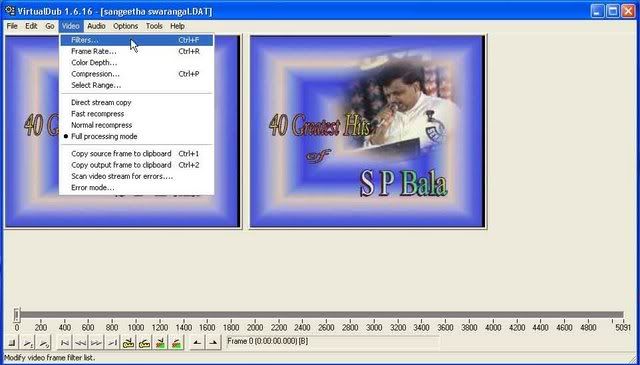Viewport: 640px width, 365px height.
Task: Step backward one frame
Action: (x=80, y=343)
